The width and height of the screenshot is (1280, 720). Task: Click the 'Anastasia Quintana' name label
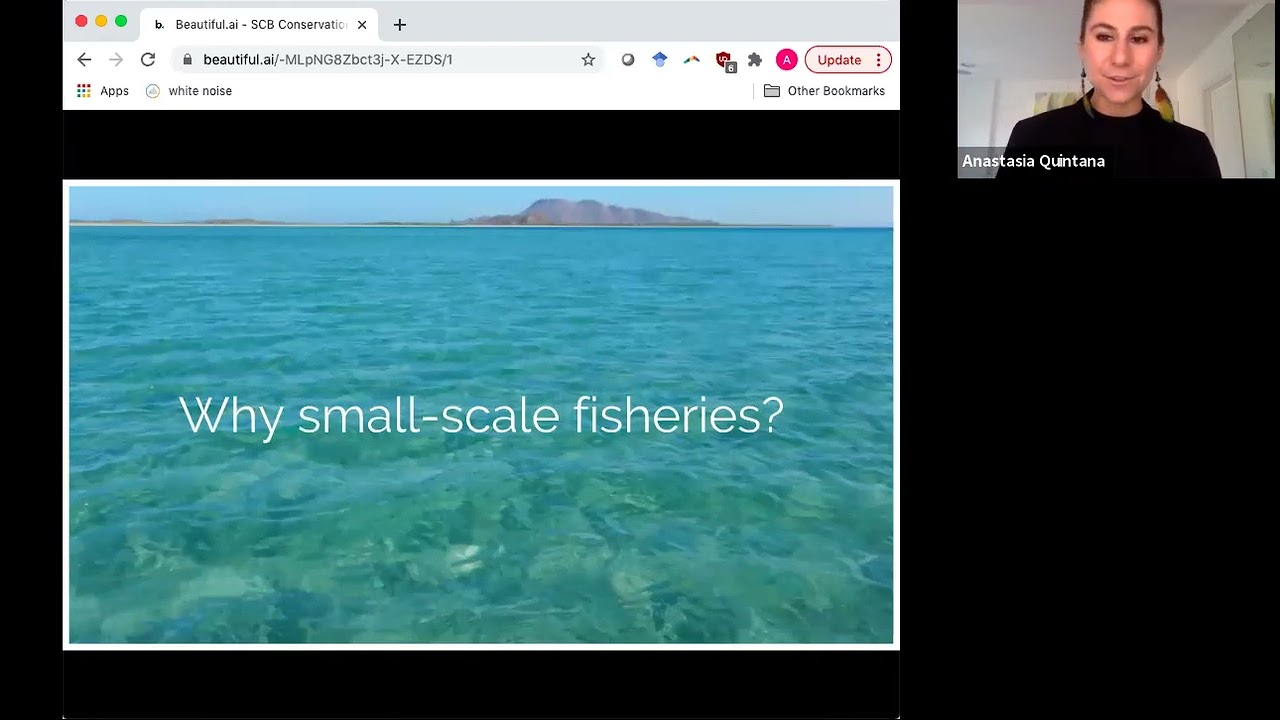coord(1033,161)
